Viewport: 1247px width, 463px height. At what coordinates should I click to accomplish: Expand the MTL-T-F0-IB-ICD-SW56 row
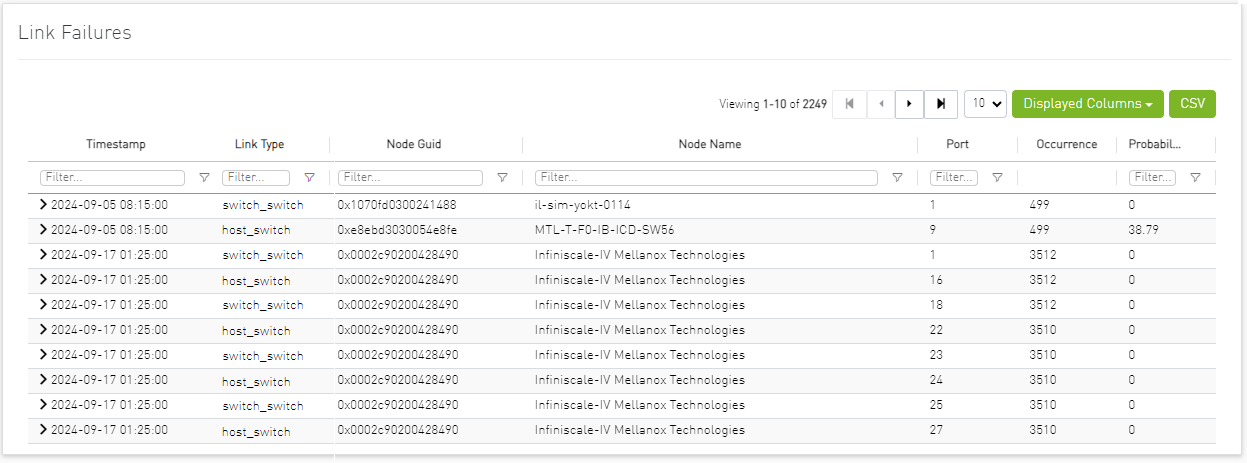pos(43,229)
